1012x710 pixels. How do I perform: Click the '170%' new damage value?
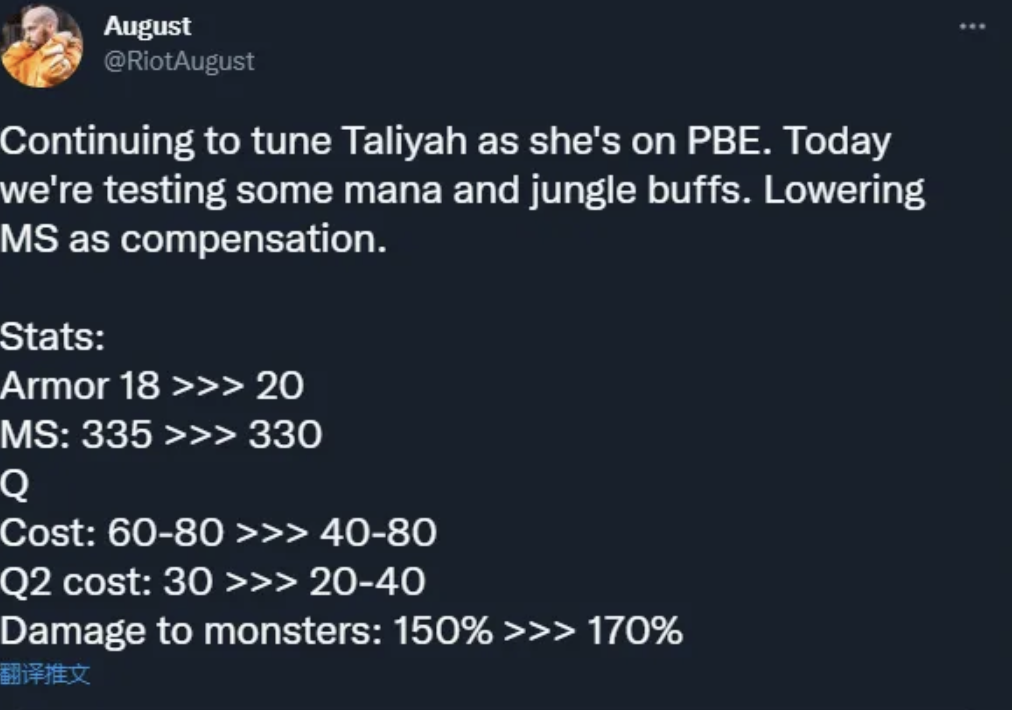pyautogui.click(x=635, y=631)
